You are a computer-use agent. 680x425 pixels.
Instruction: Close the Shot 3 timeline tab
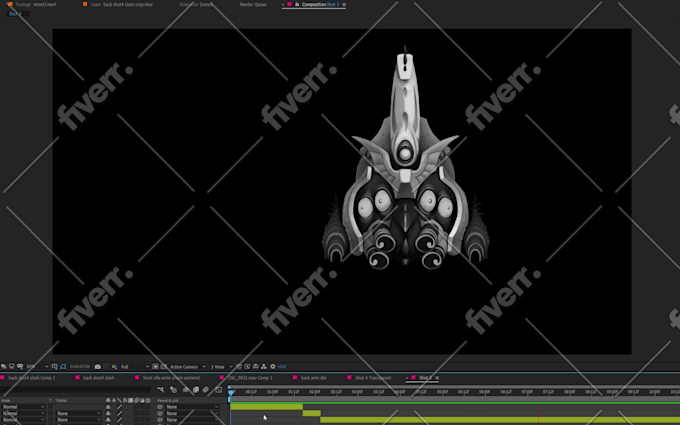407,378
